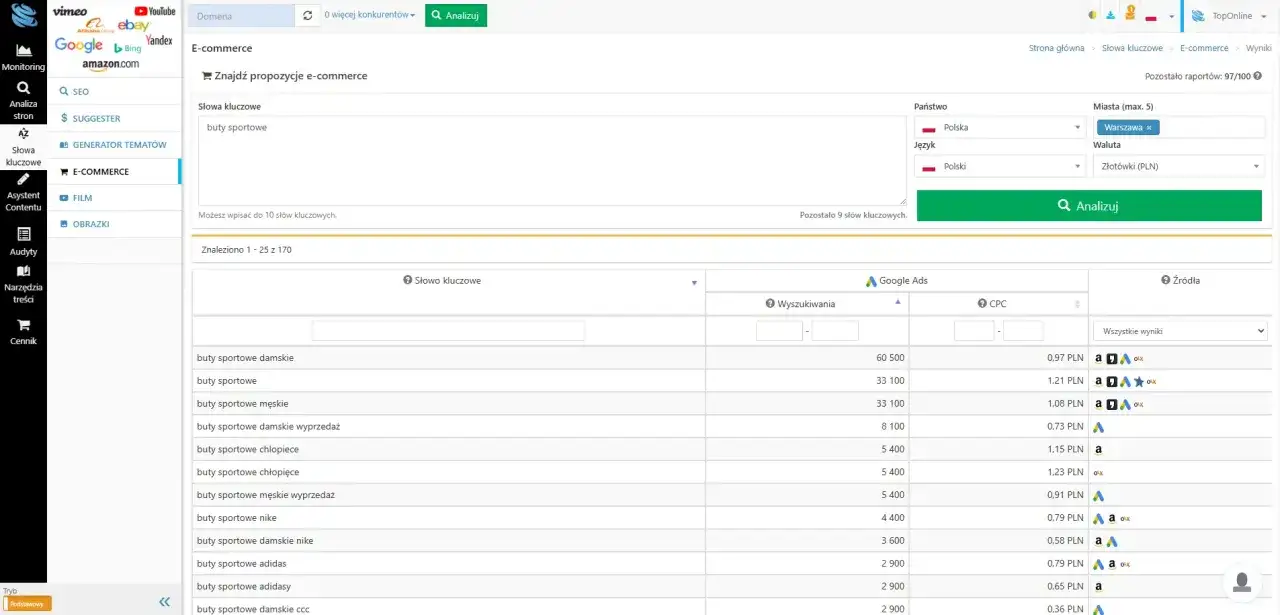Open the Waluta Złotówki (PLN) dropdown
This screenshot has width=1280, height=615.
coord(1179,167)
